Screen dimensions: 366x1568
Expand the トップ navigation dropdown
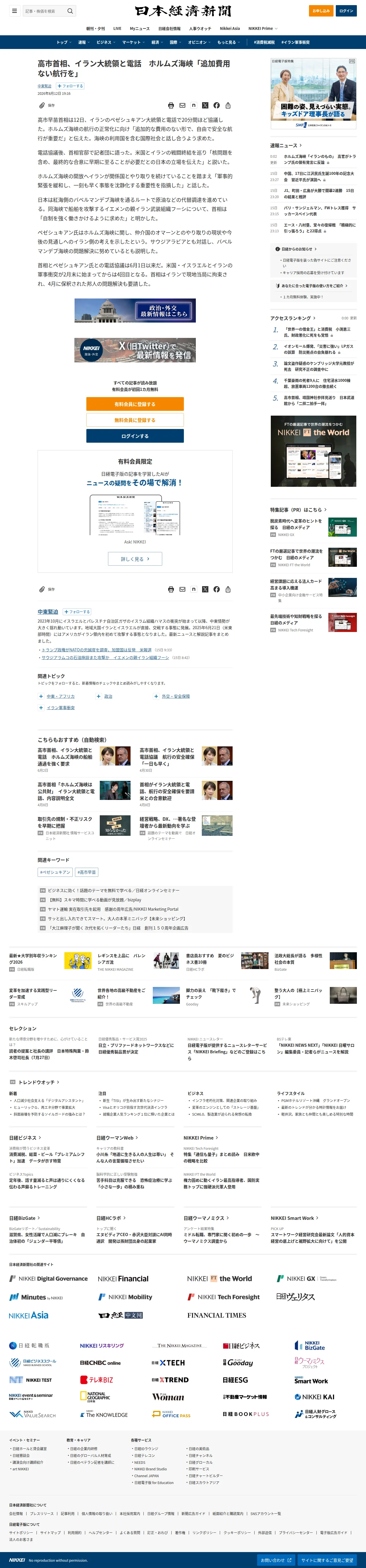click(63, 43)
